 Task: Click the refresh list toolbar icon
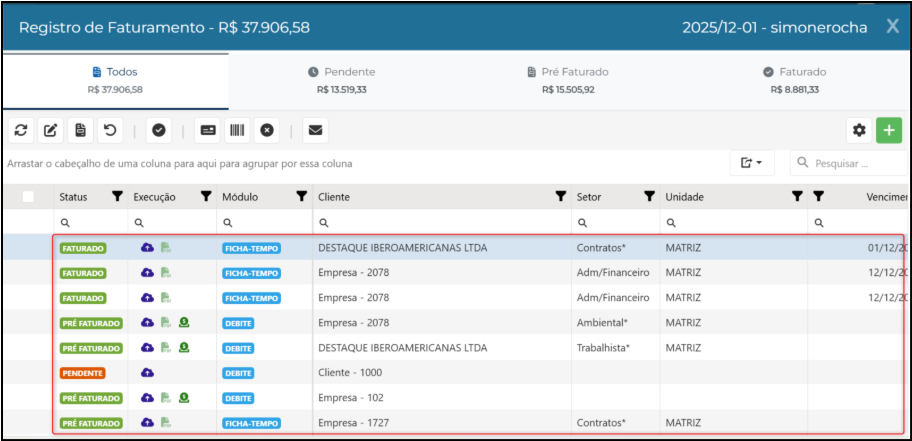[21, 130]
